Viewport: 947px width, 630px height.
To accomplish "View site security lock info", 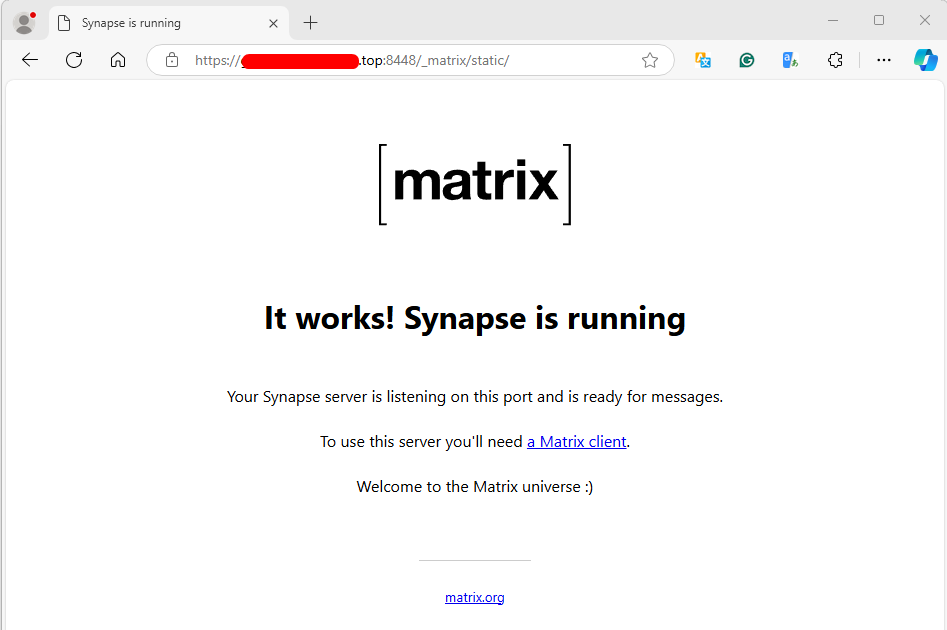I will click(172, 60).
